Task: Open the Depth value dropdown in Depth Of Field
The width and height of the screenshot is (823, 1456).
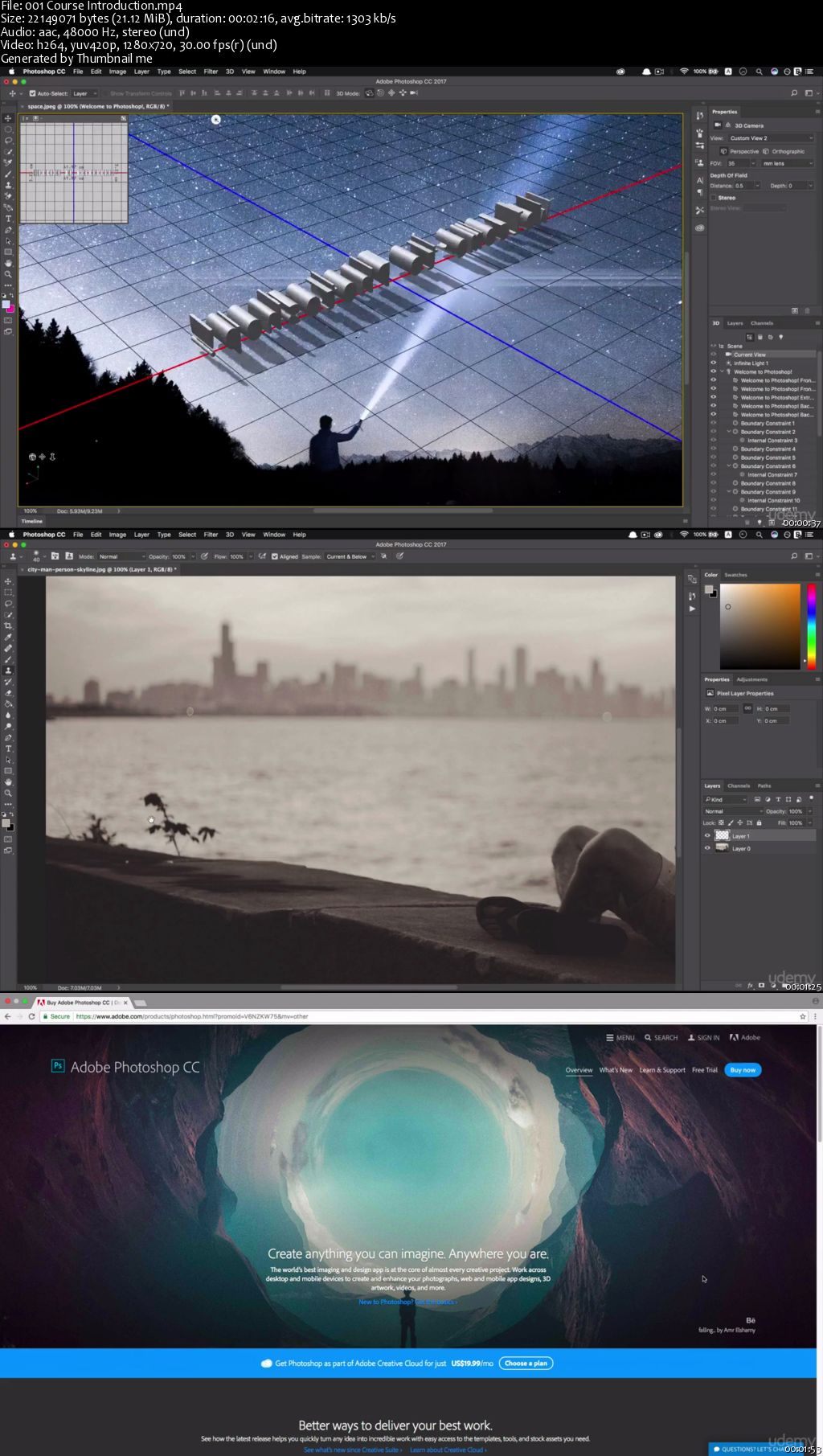Action: 811,186
